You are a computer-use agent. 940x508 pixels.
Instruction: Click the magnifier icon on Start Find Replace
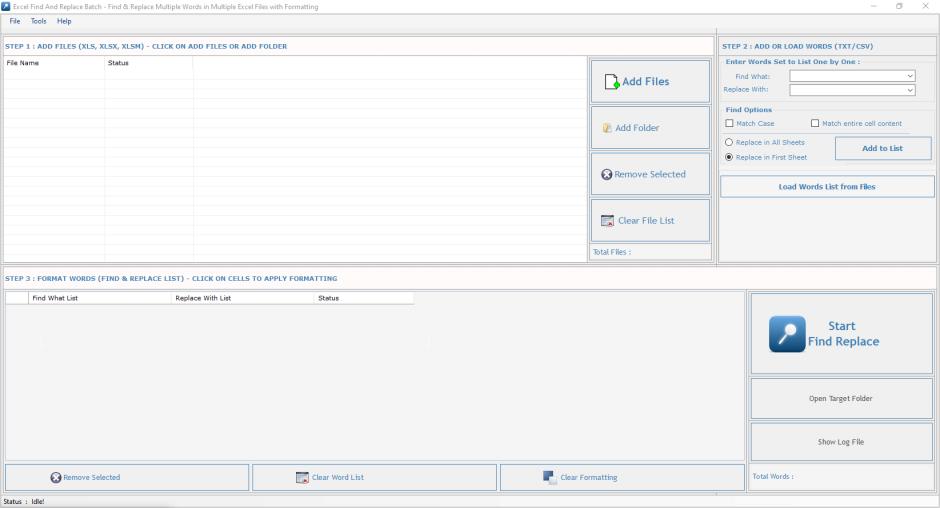[787, 334]
